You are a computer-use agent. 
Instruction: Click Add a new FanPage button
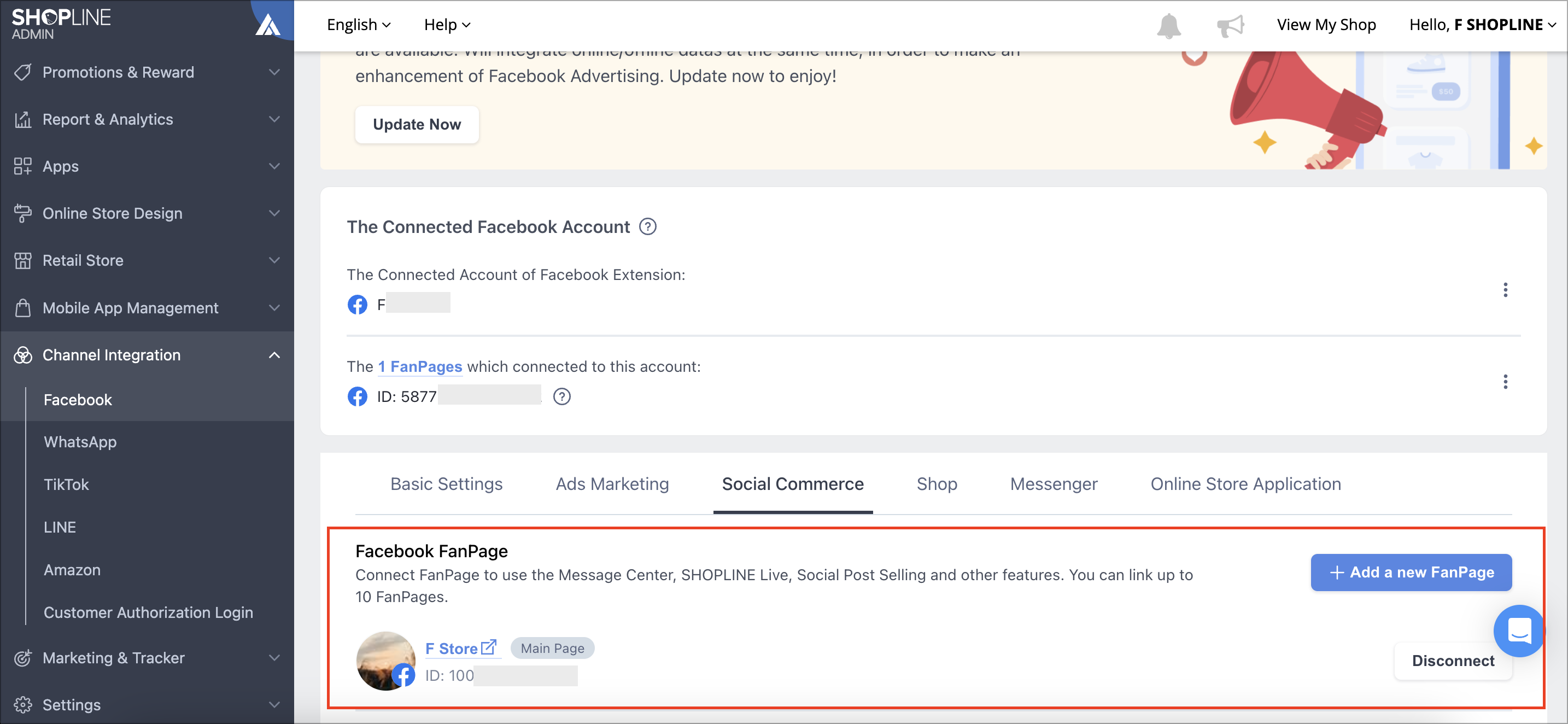click(1411, 573)
